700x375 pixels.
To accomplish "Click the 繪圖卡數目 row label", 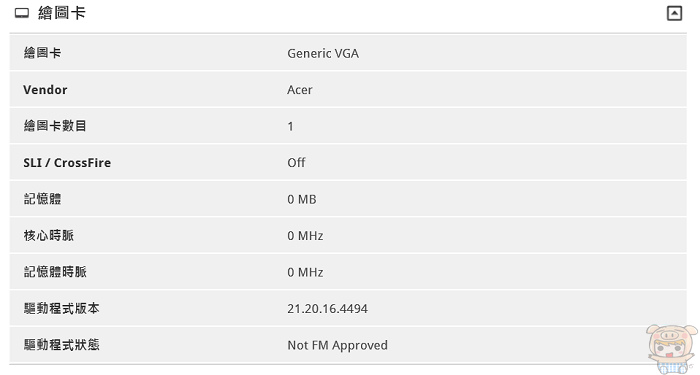I will click(55, 126).
